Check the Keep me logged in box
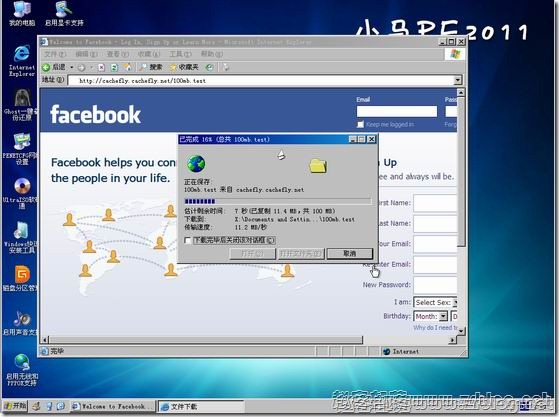 pos(360,124)
